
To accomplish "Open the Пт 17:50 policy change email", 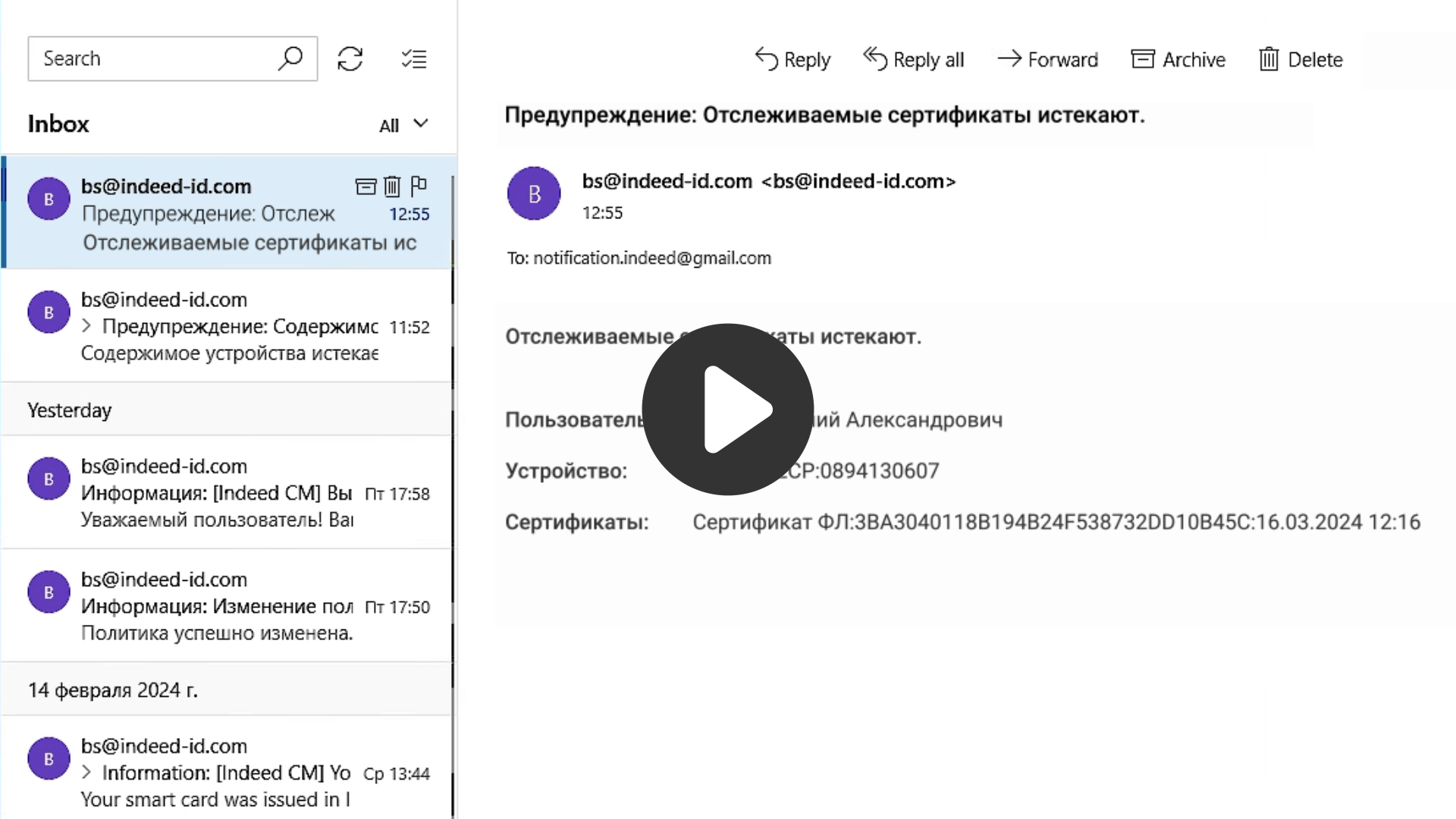I will [227, 606].
